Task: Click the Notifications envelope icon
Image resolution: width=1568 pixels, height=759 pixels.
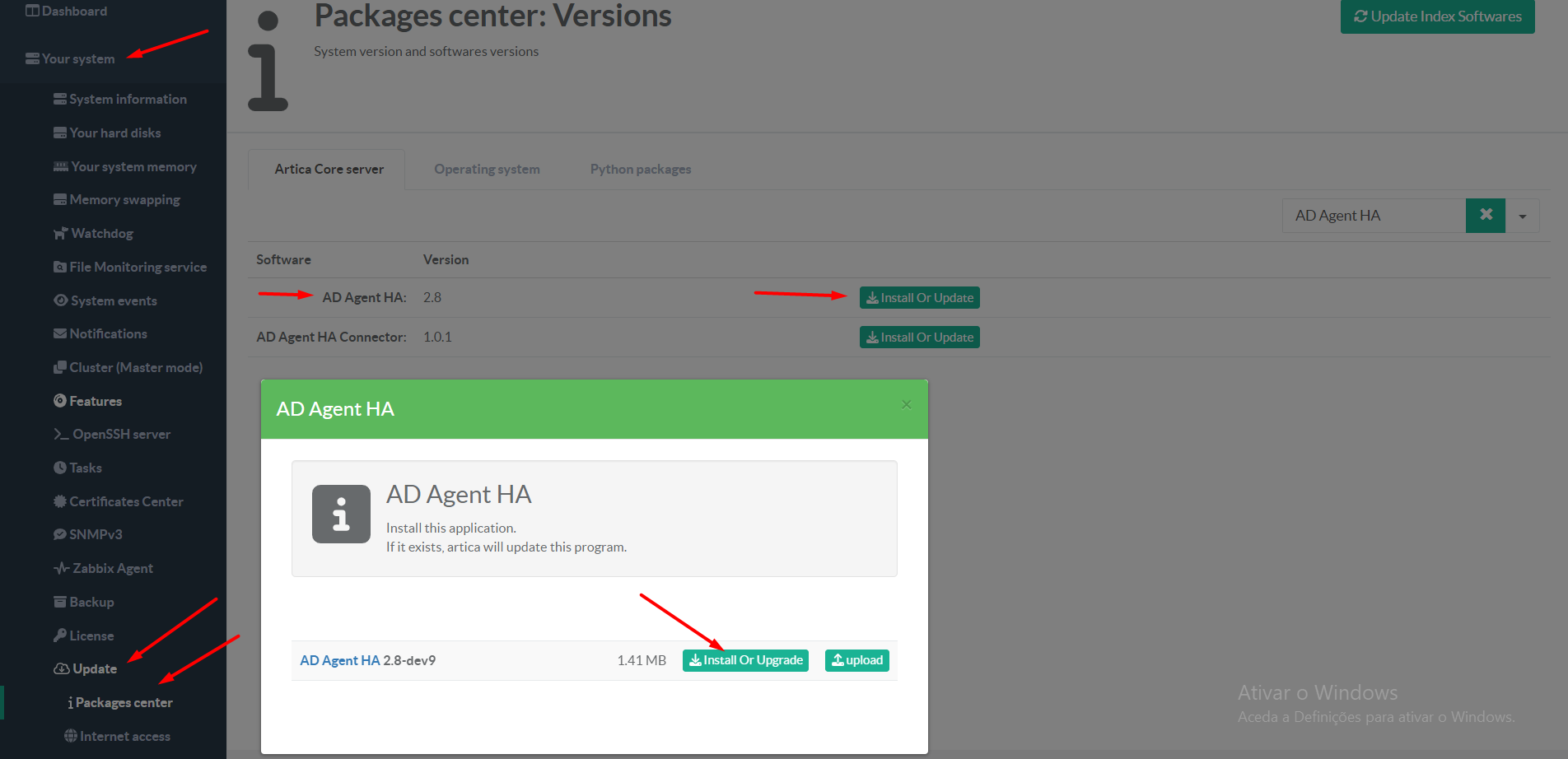Action: pos(60,334)
